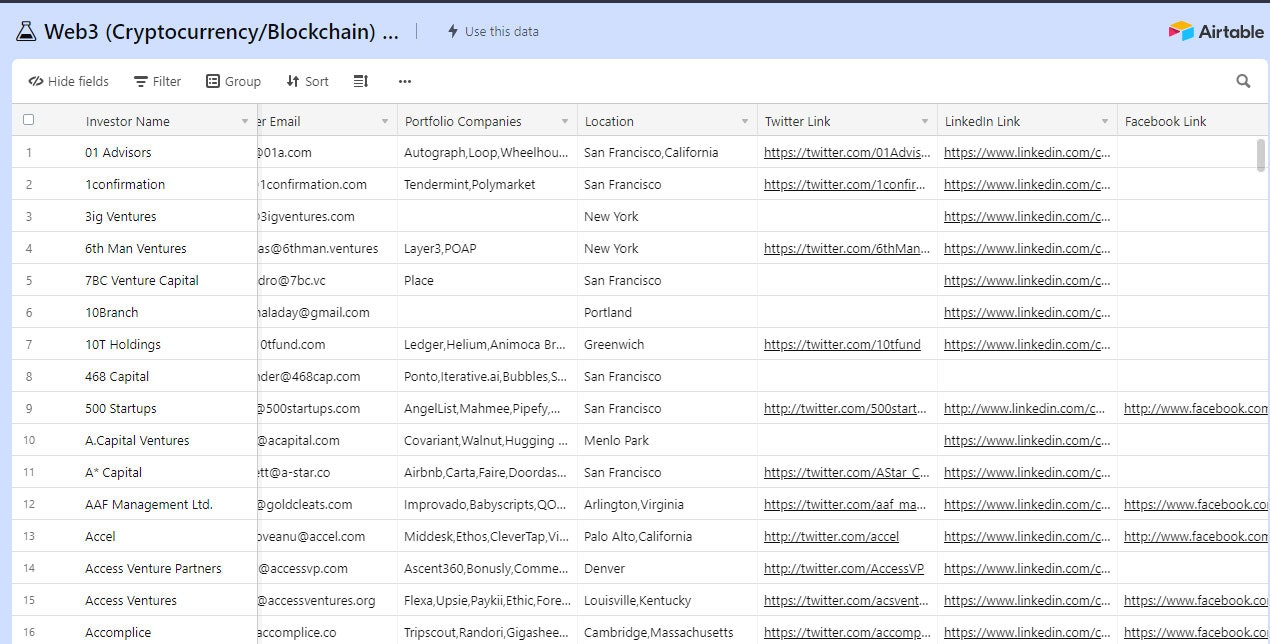Toggle the select-all rows checkbox

[28, 120]
